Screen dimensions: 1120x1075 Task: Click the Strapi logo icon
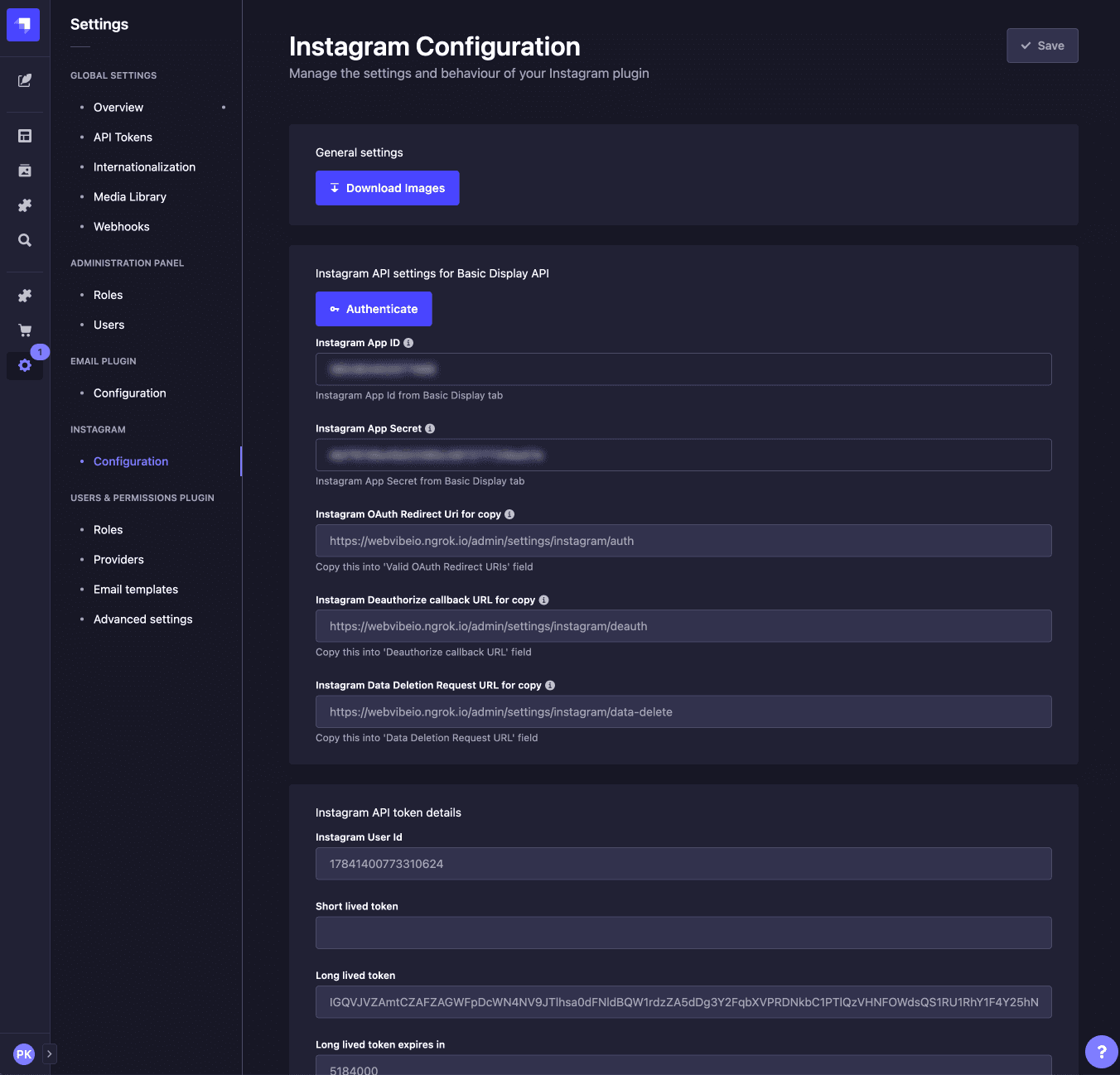coord(23,25)
